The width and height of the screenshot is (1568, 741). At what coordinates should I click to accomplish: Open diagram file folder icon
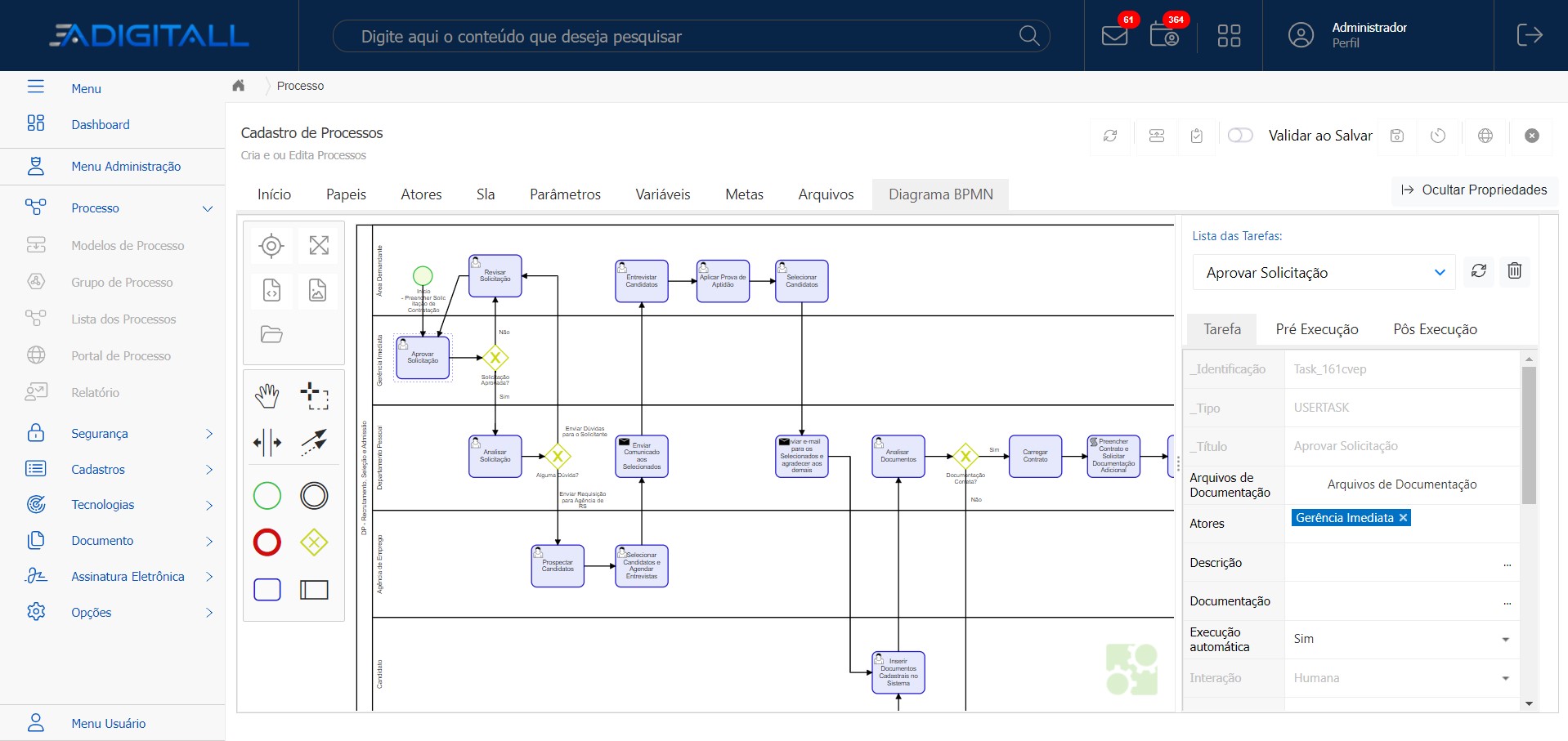pyautogui.click(x=271, y=334)
